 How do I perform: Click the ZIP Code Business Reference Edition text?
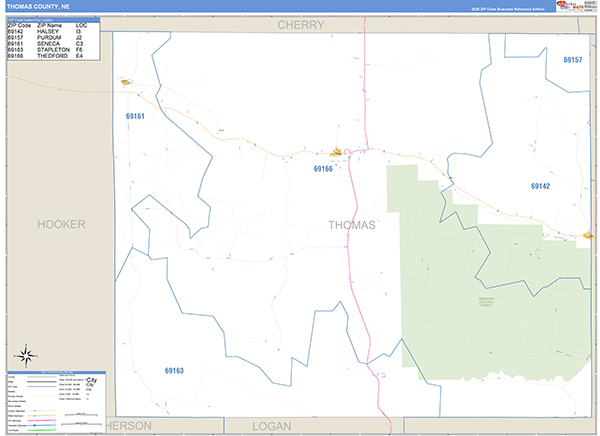coord(508,9)
